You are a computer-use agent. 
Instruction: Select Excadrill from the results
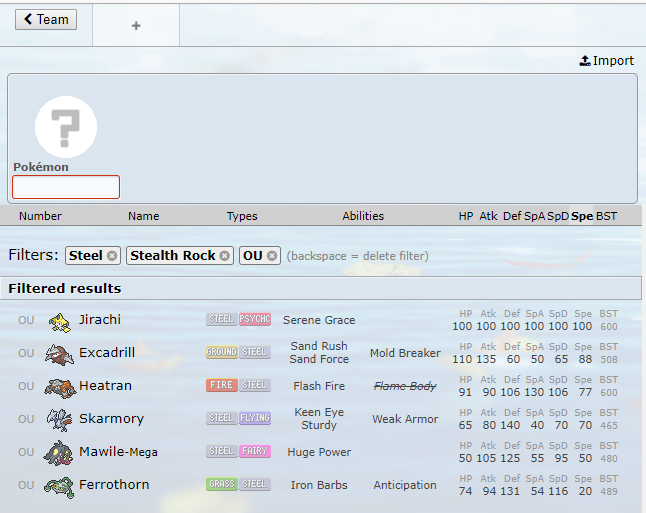321,353
